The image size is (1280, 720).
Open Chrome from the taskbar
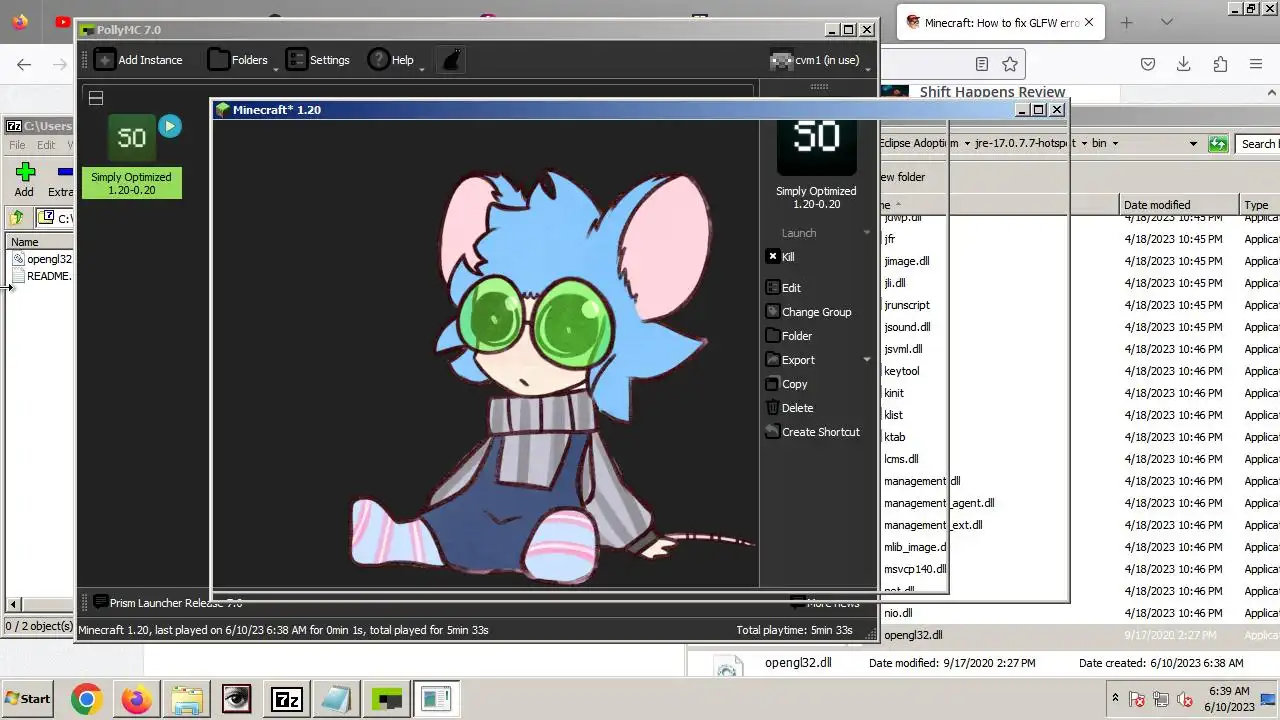pyautogui.click(x=86, y=699)
